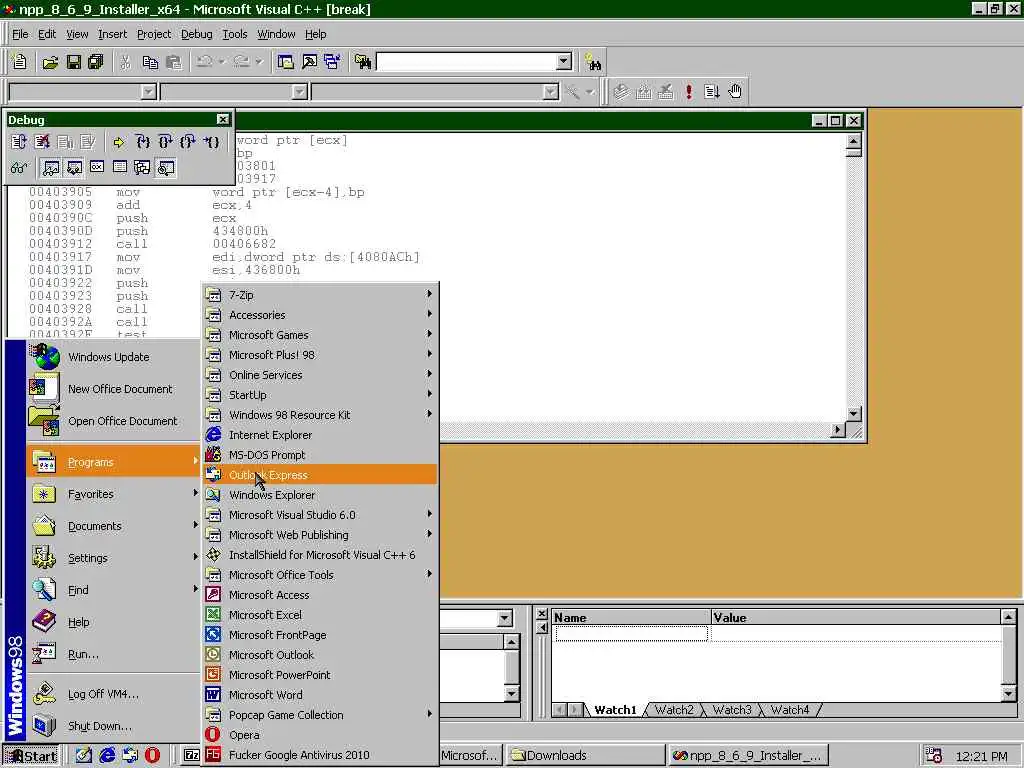Click the Find text input field

tap(467, 62)
